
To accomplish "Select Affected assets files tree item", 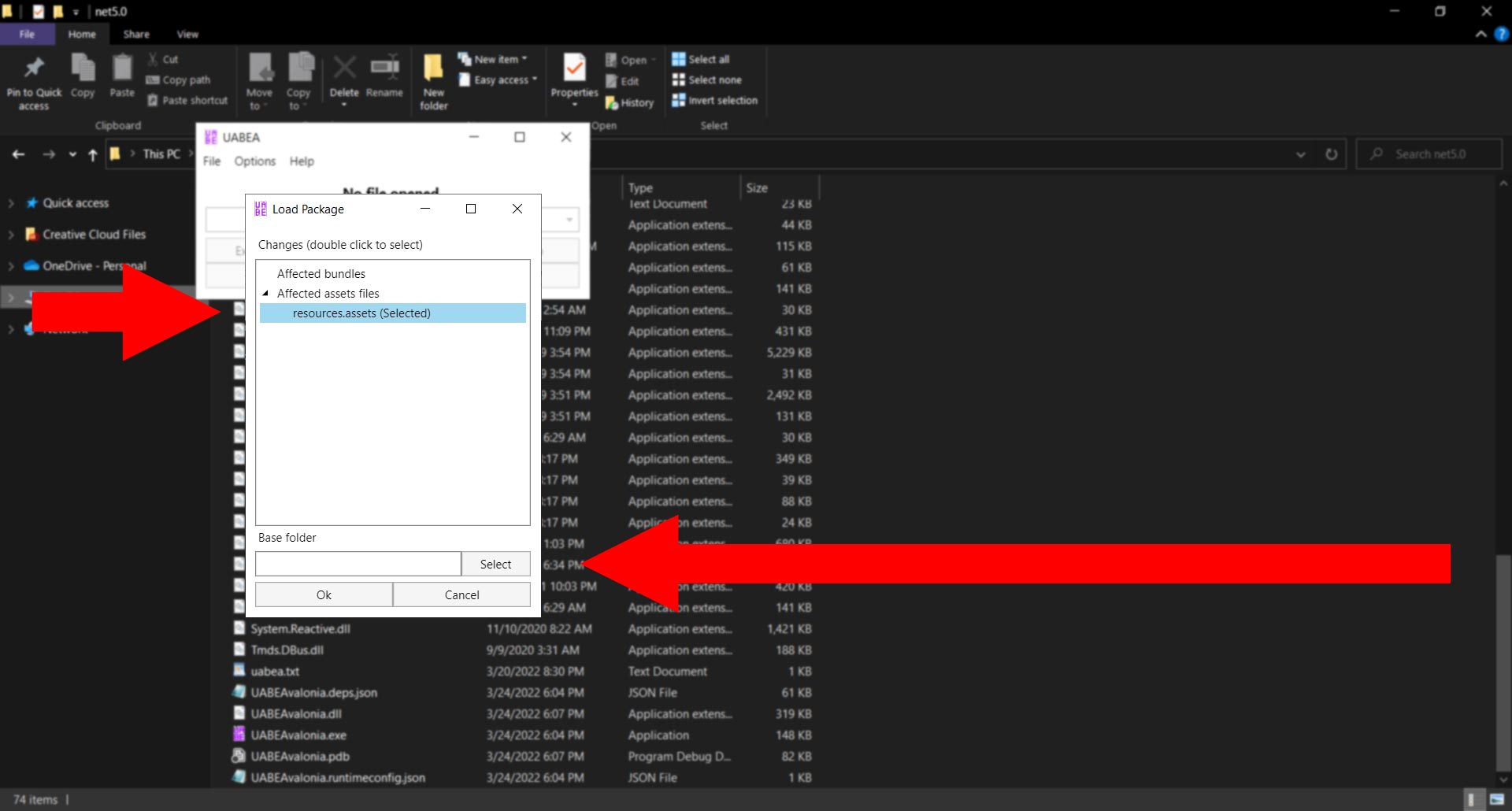I will 328,293.
